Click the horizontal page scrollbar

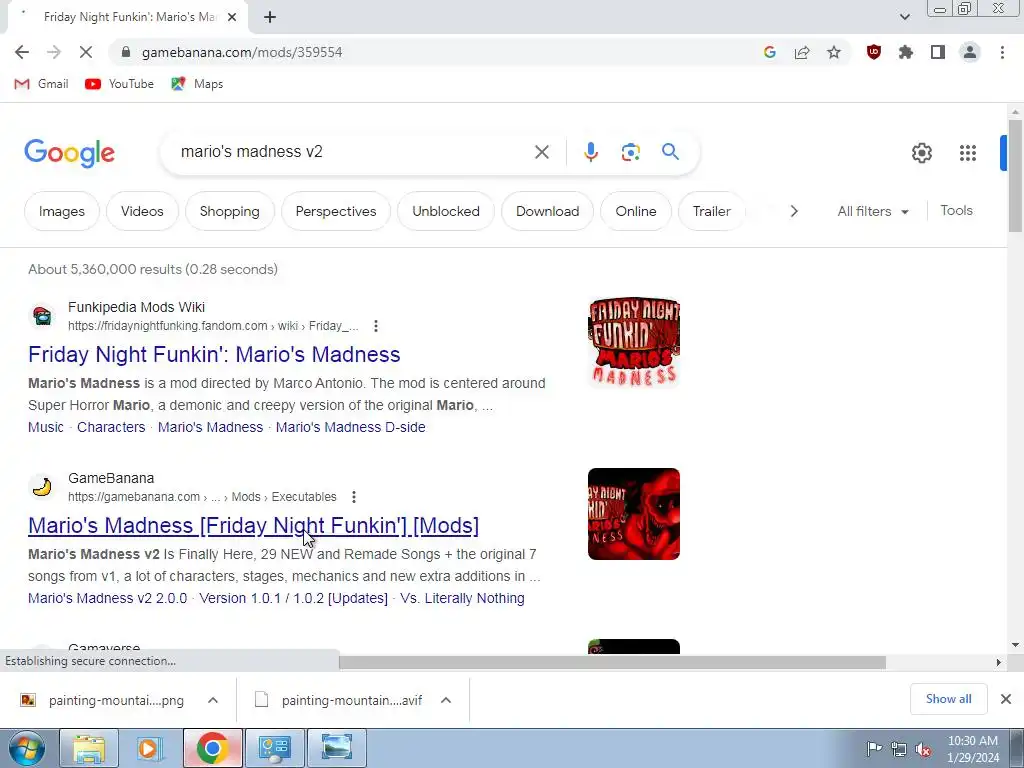(x=613, y=662)
